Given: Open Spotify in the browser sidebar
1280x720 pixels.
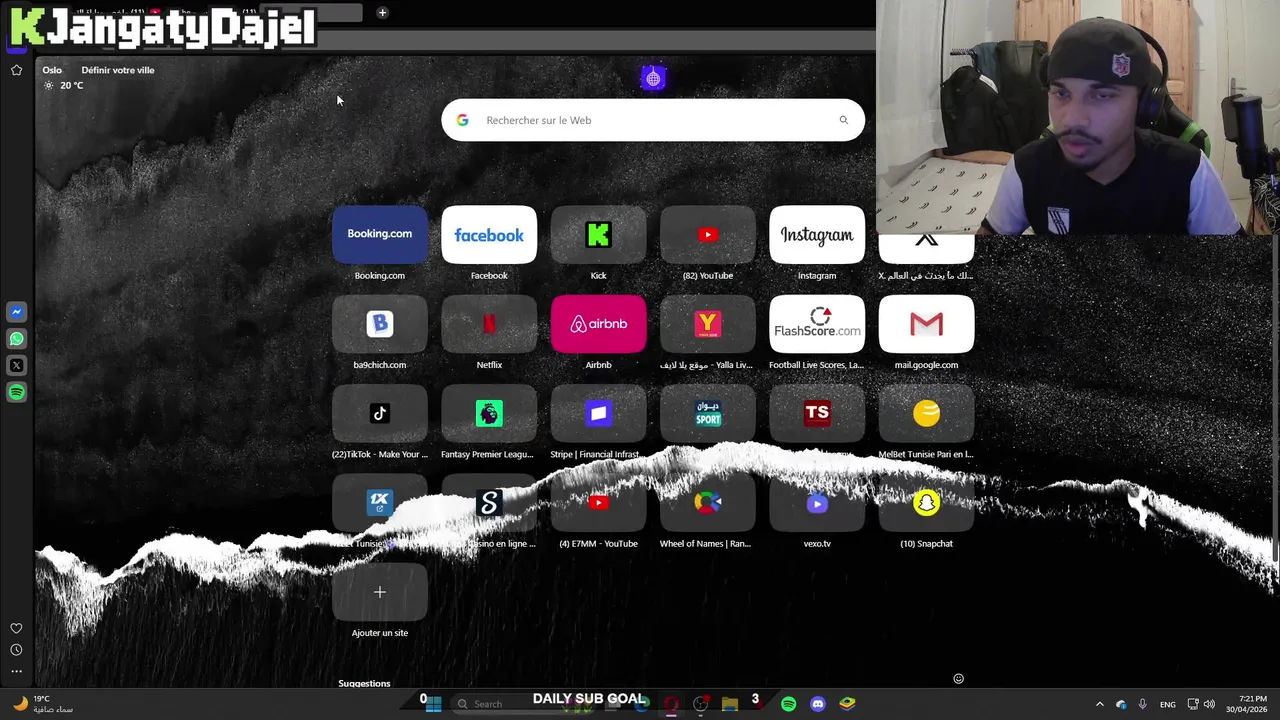Looking at the screenshot, I should (16, 392).
